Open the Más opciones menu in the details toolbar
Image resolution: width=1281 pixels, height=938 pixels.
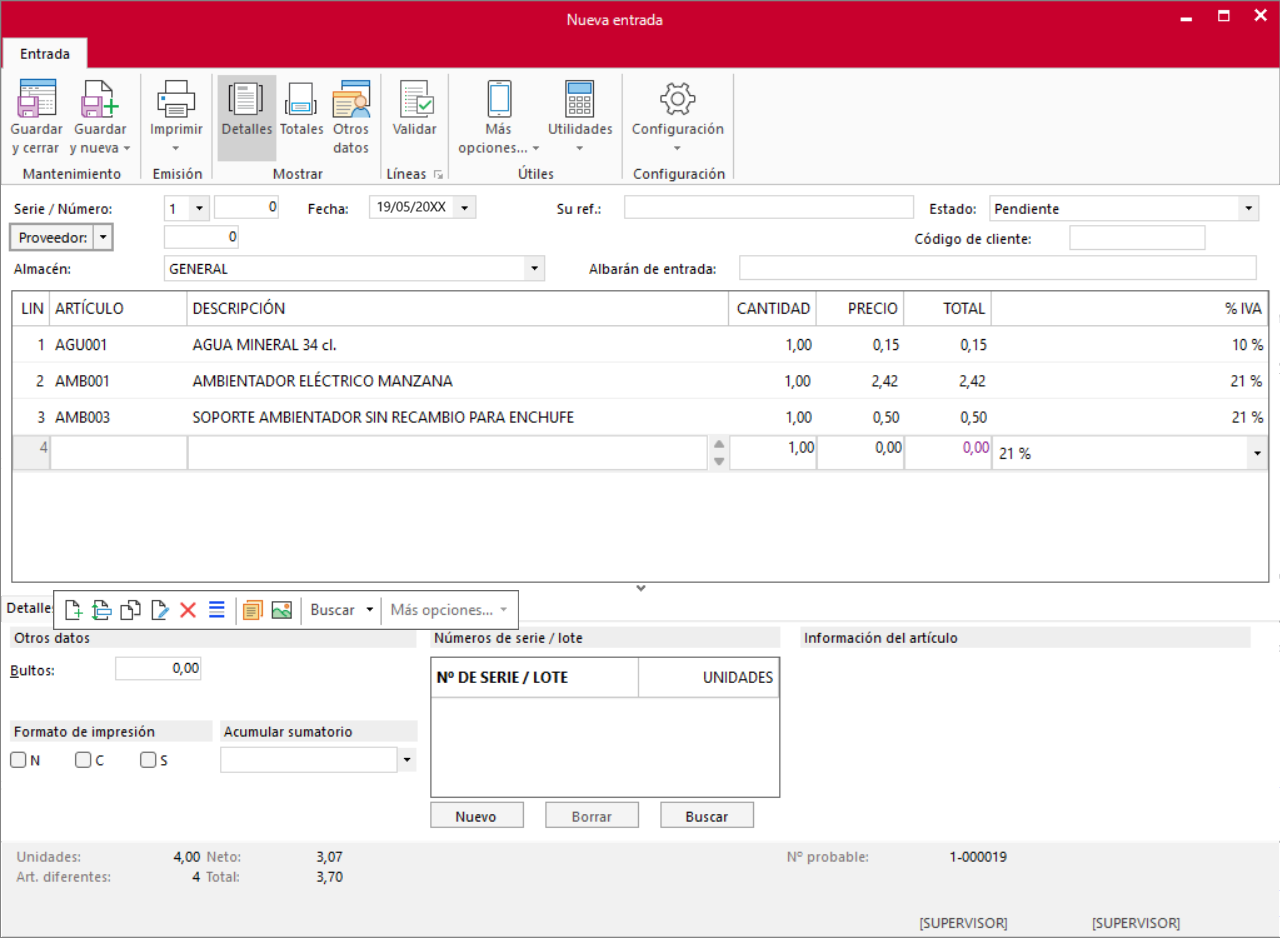click(449, 610)
